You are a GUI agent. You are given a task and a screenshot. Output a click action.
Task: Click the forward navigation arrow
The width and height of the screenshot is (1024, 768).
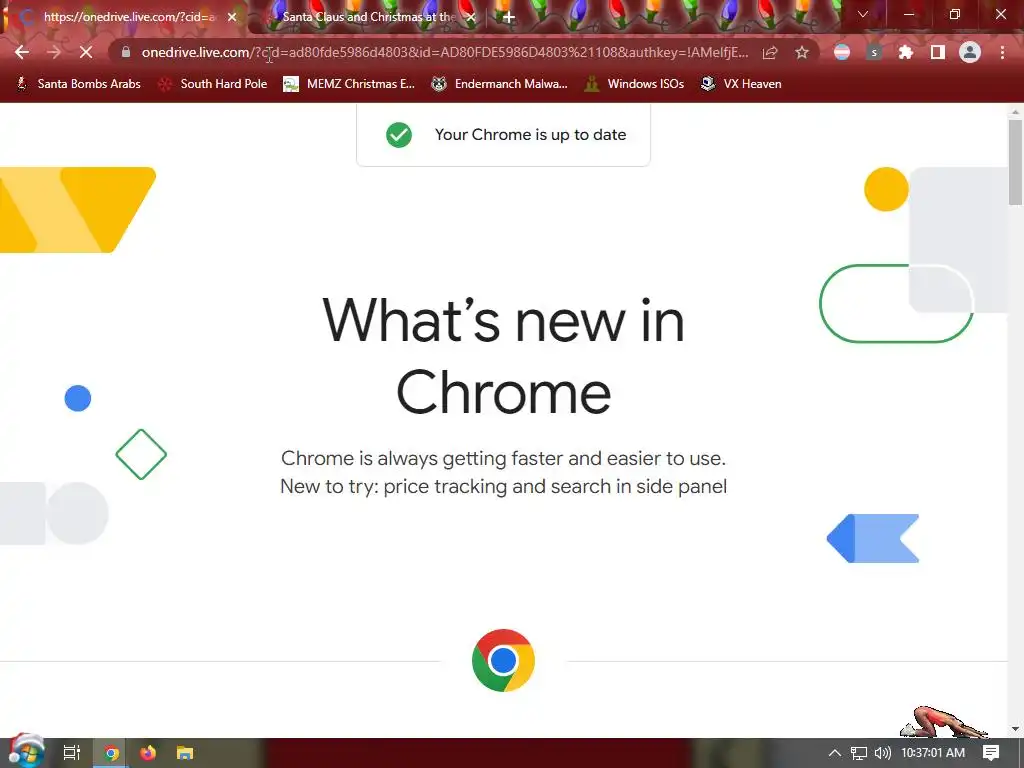click(54, 52)
